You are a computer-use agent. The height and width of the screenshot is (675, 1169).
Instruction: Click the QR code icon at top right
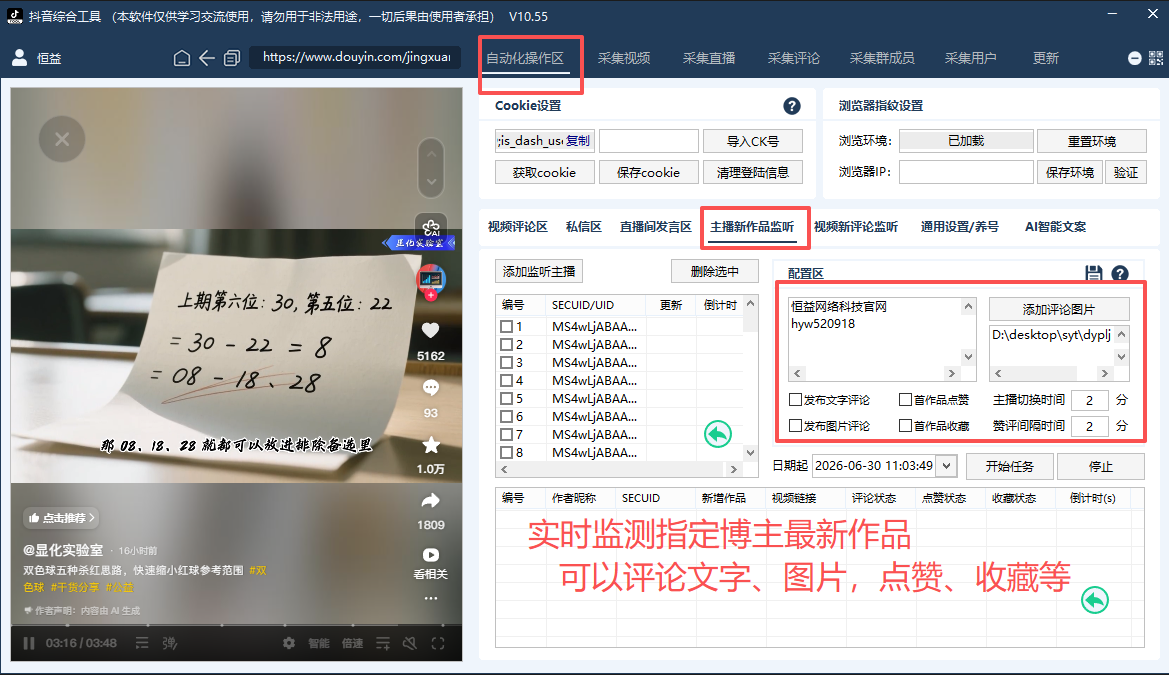1156,58
